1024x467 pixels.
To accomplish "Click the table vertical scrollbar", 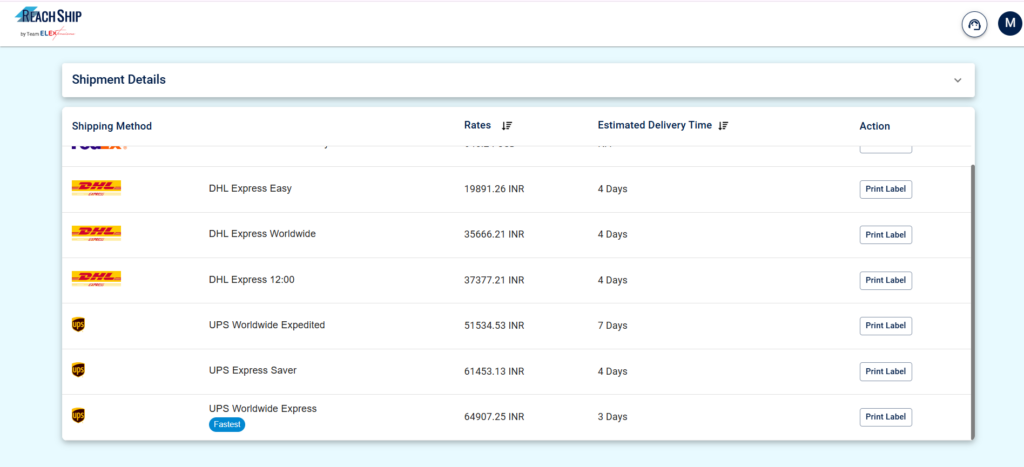I will click(x=972, y=302).
